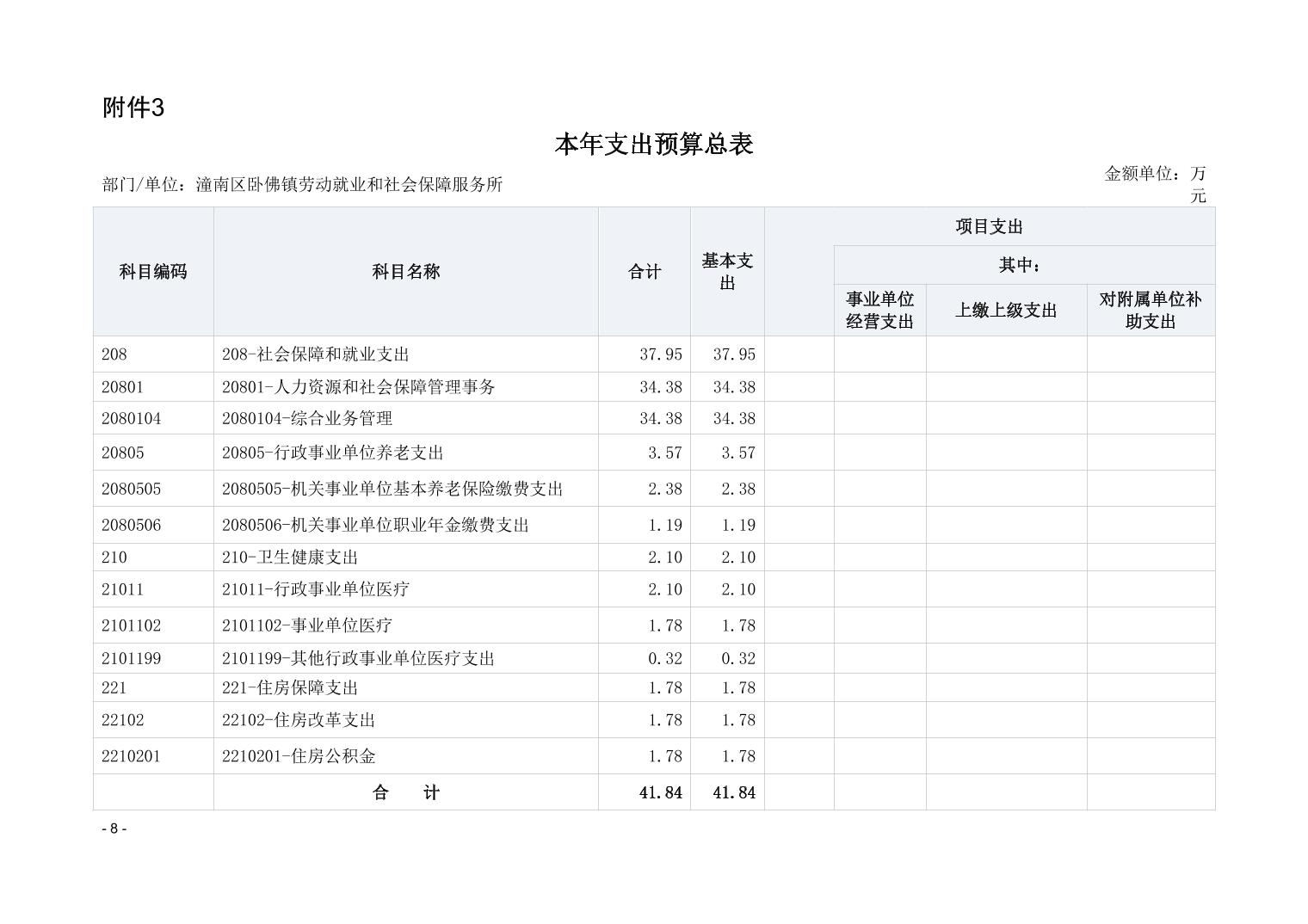Image resolution: width=1308 pixels, height=924 pixels.
Task: Click 2101102-事业单位医疗 name
Action: [x=307, y=625]
